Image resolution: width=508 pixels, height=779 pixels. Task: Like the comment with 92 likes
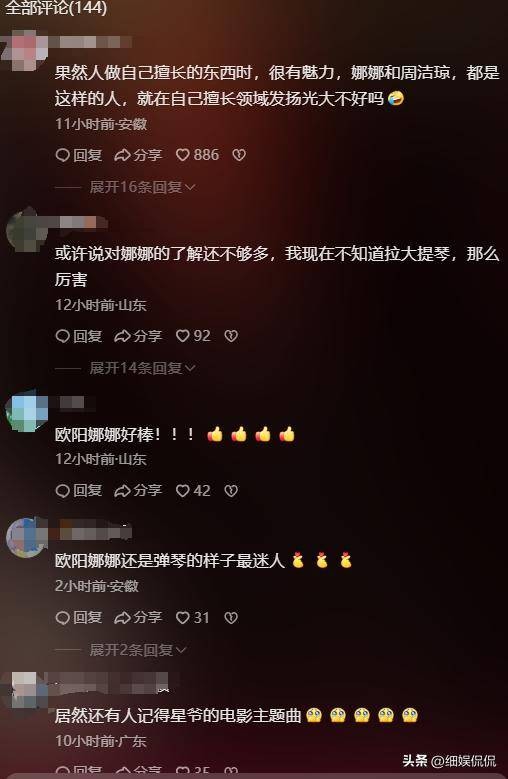(193, 336)
